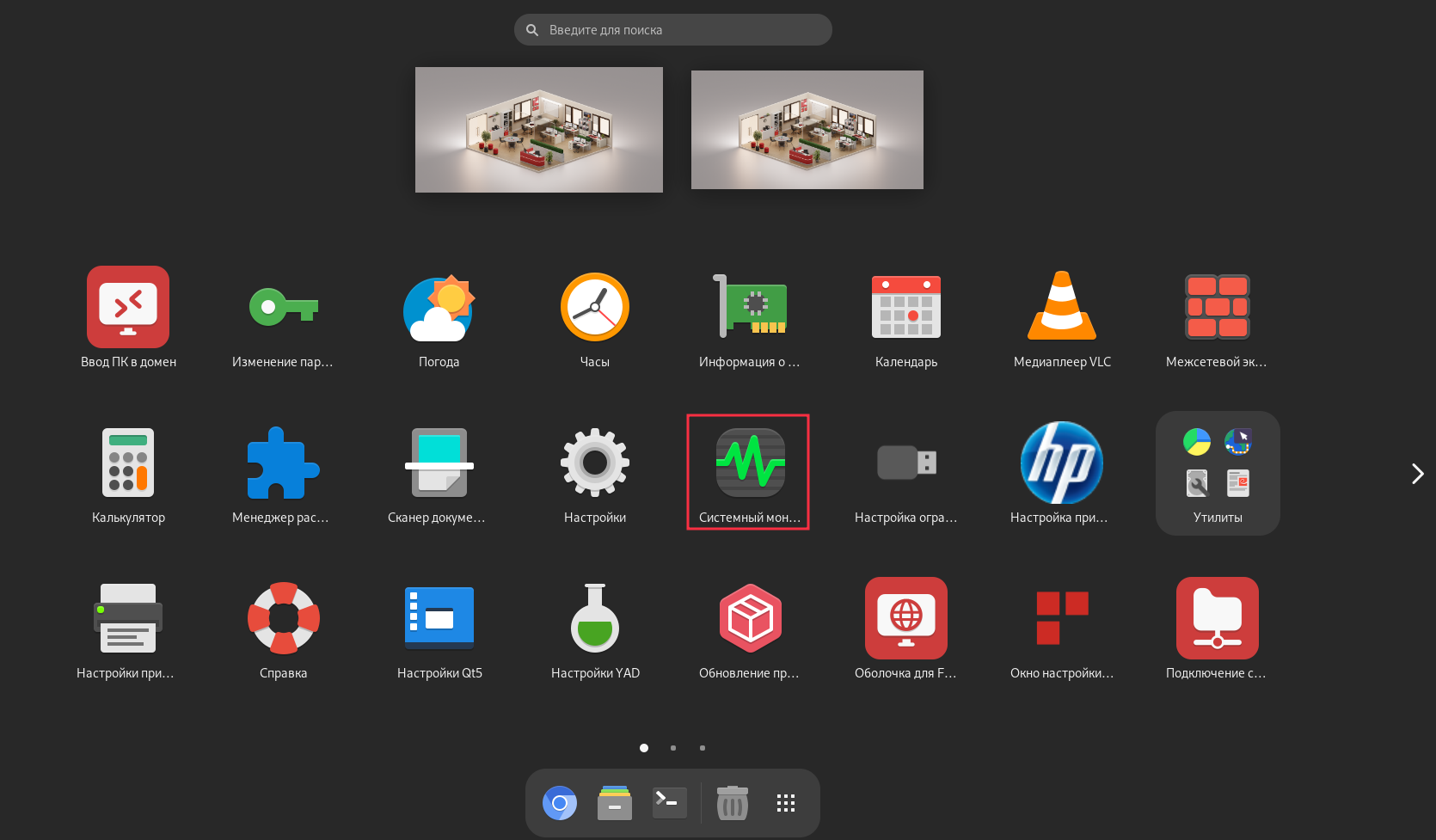Viewport: 1436px width, 840px height.
Task: Open the Help lifebuoy app
Action: [x=283, y=619]
